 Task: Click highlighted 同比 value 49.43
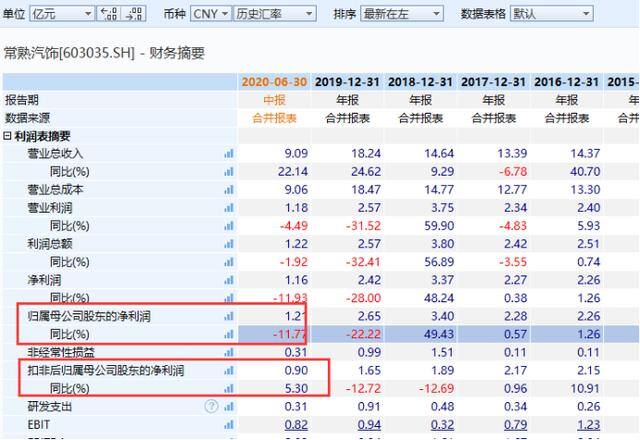point(439,334)
